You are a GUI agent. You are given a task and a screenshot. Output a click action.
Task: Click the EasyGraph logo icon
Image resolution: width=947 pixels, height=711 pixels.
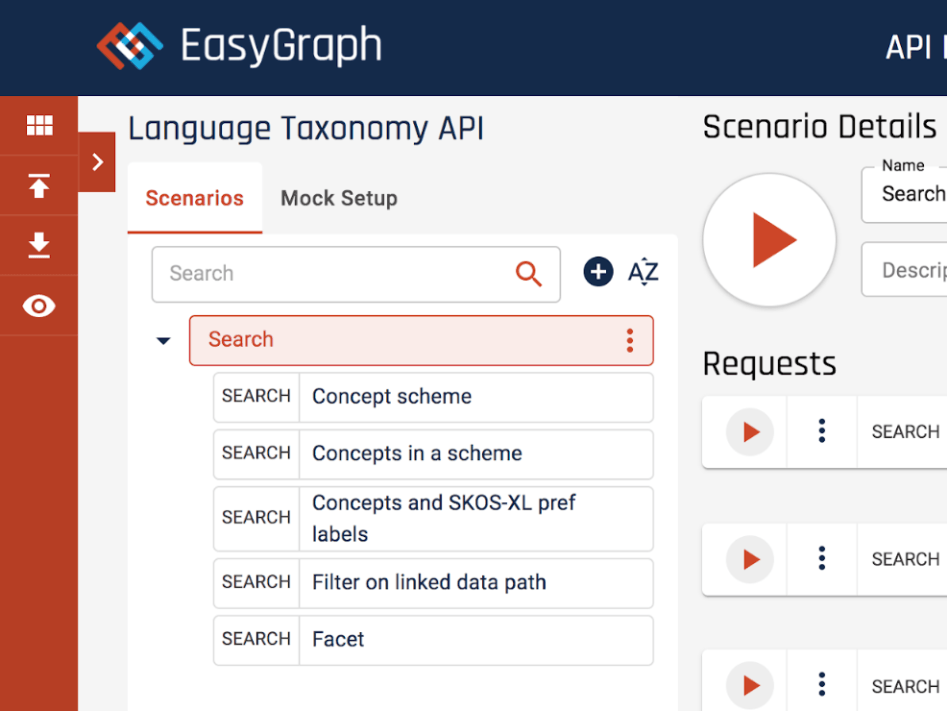130,46
